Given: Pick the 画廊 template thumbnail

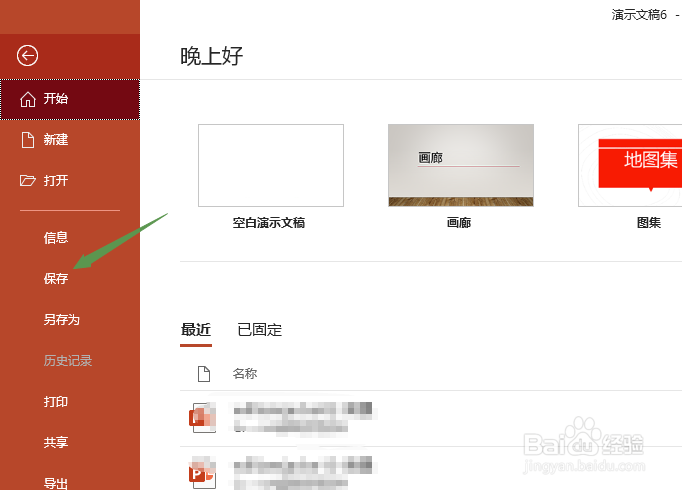Looking at the screenshot, I should pyautogui.click(x=461, y=165).
